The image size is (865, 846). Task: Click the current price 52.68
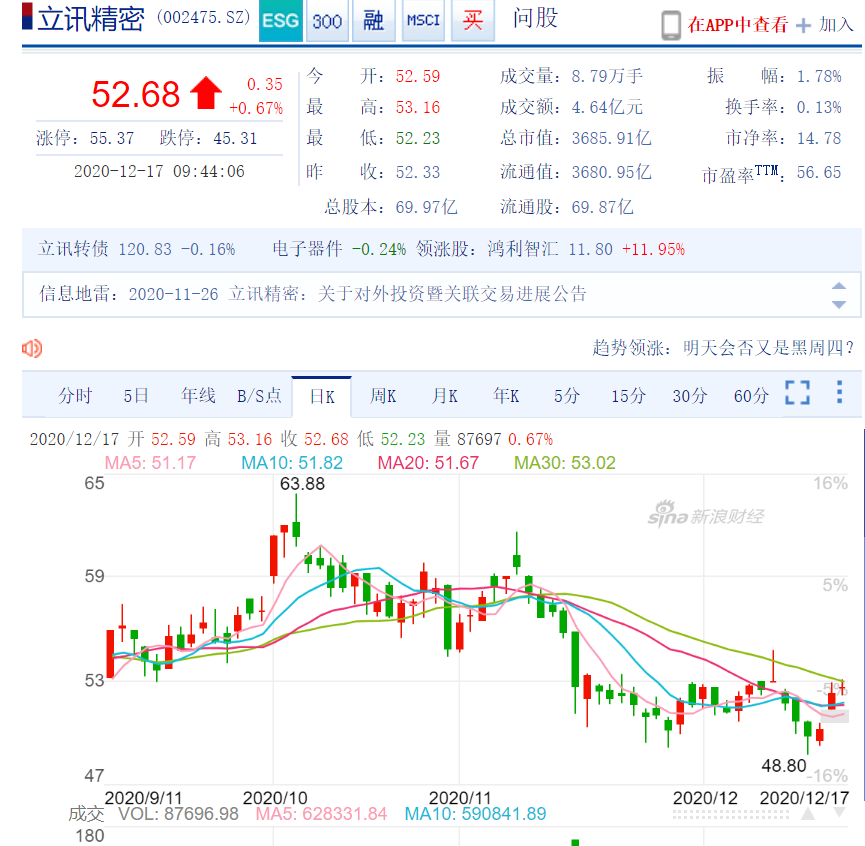(x=136, y=94)
